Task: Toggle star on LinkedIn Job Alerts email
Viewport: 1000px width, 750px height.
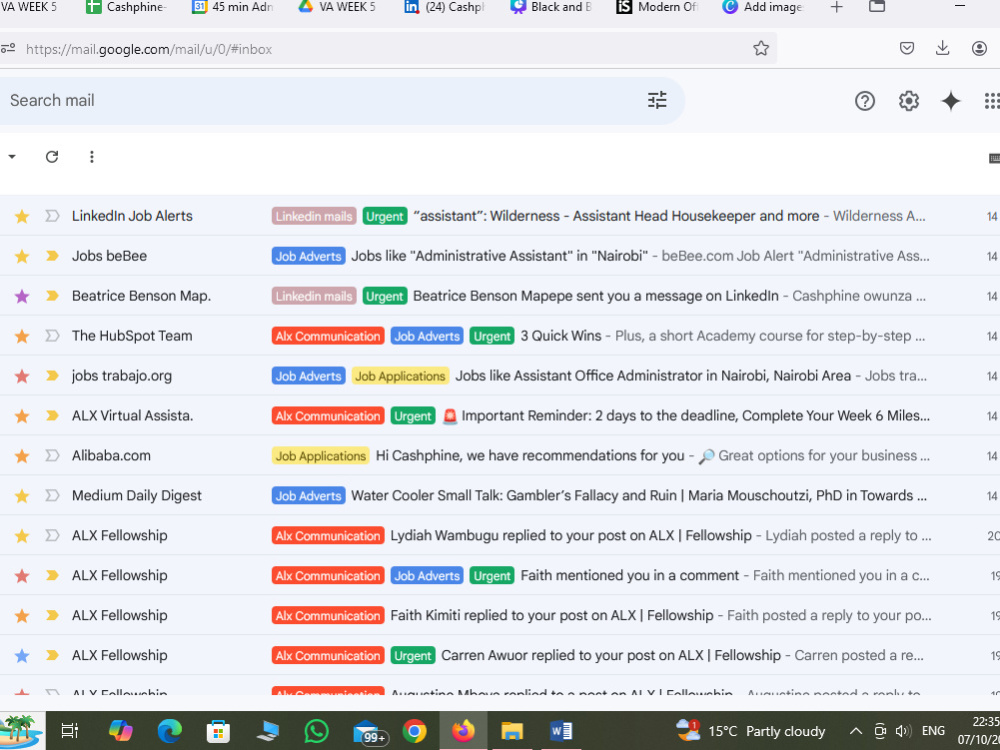Action: click(22, 216)
